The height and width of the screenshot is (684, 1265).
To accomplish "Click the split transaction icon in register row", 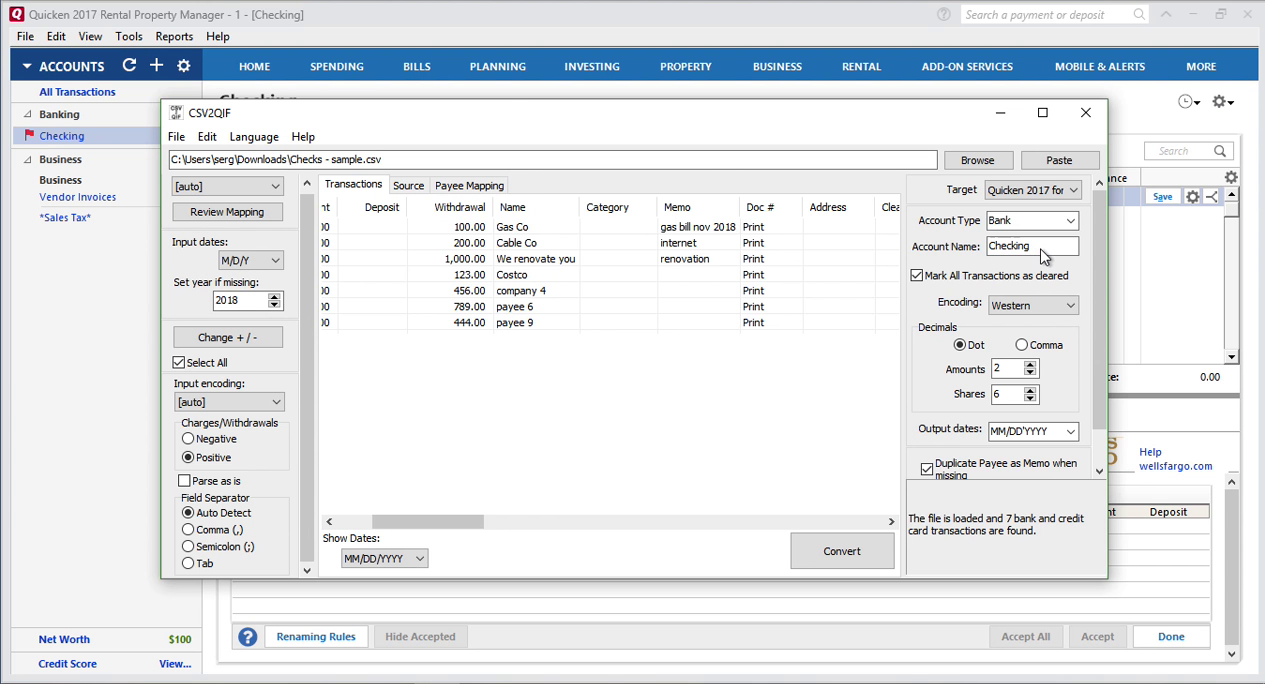I will pos(1212,197).
